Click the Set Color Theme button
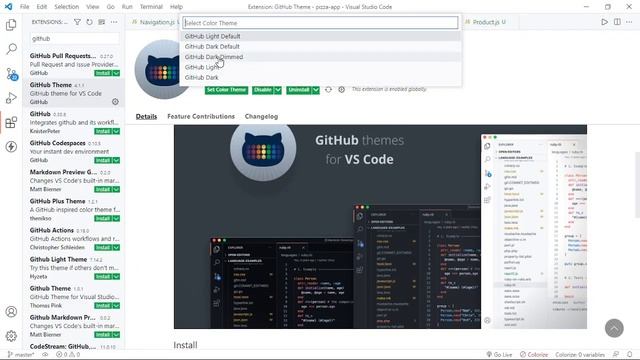This screenshot has height=360, width=640. click(226, 90)
